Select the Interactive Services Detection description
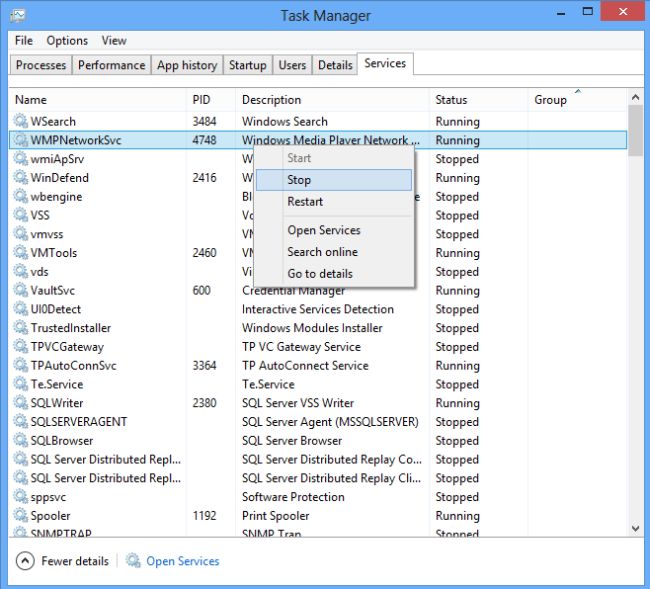This screenshot has width=650, height=589. point(318,309)
